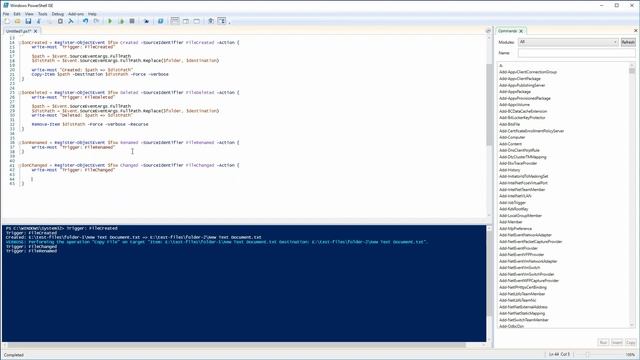Close the Untitled1.ps1 script tab
This screenshot has width=640, height=360.
(x=36, y=31)
